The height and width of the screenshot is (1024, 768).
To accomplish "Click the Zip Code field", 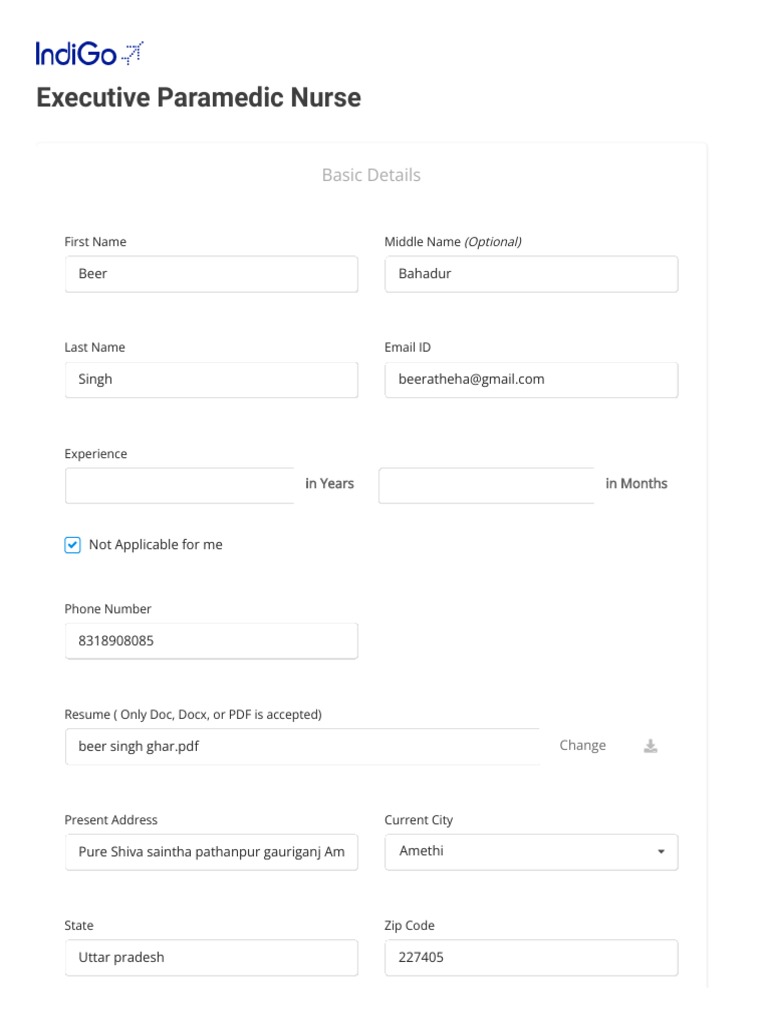I will pos(530,958).
